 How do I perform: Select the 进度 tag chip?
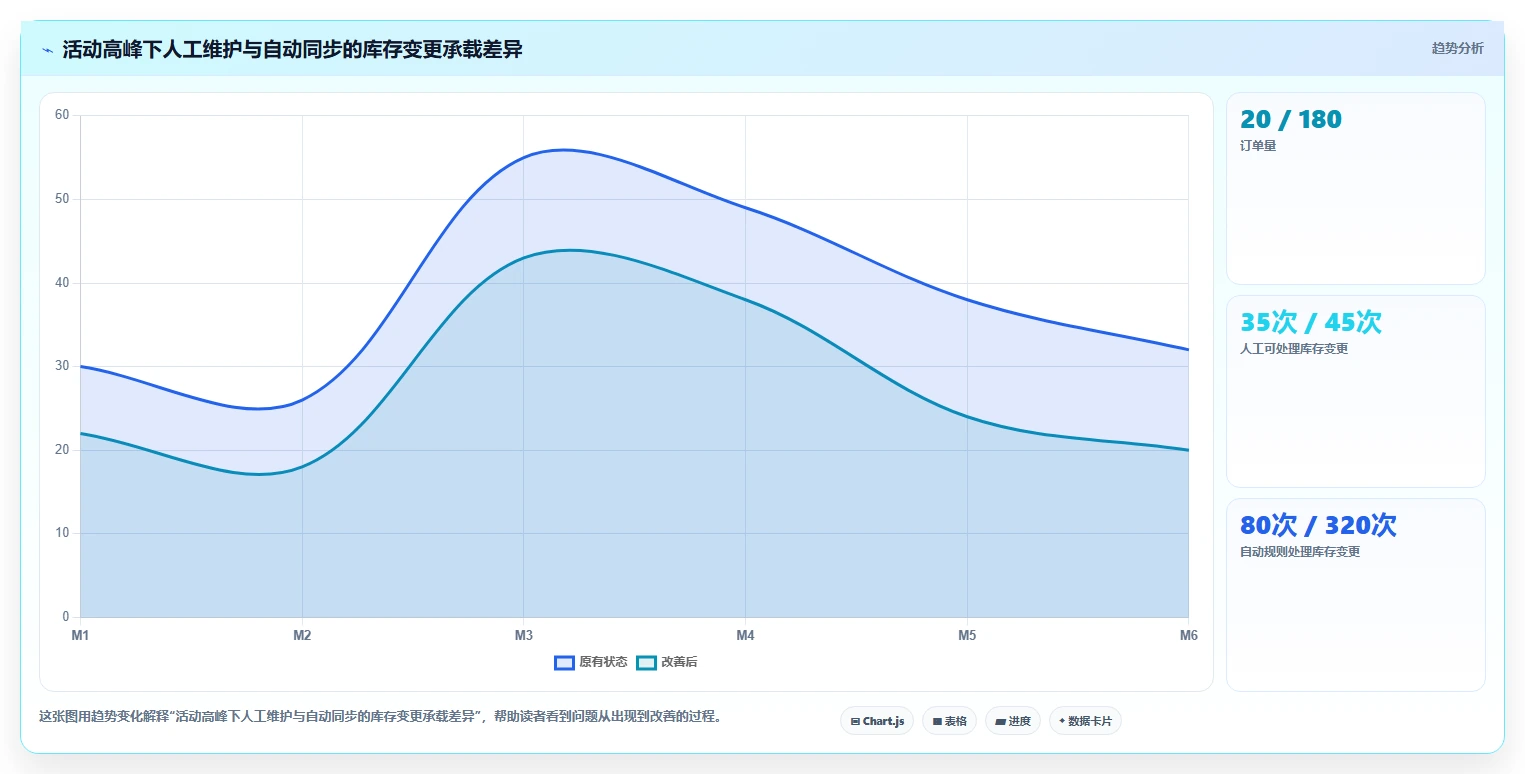point(1013,721)
